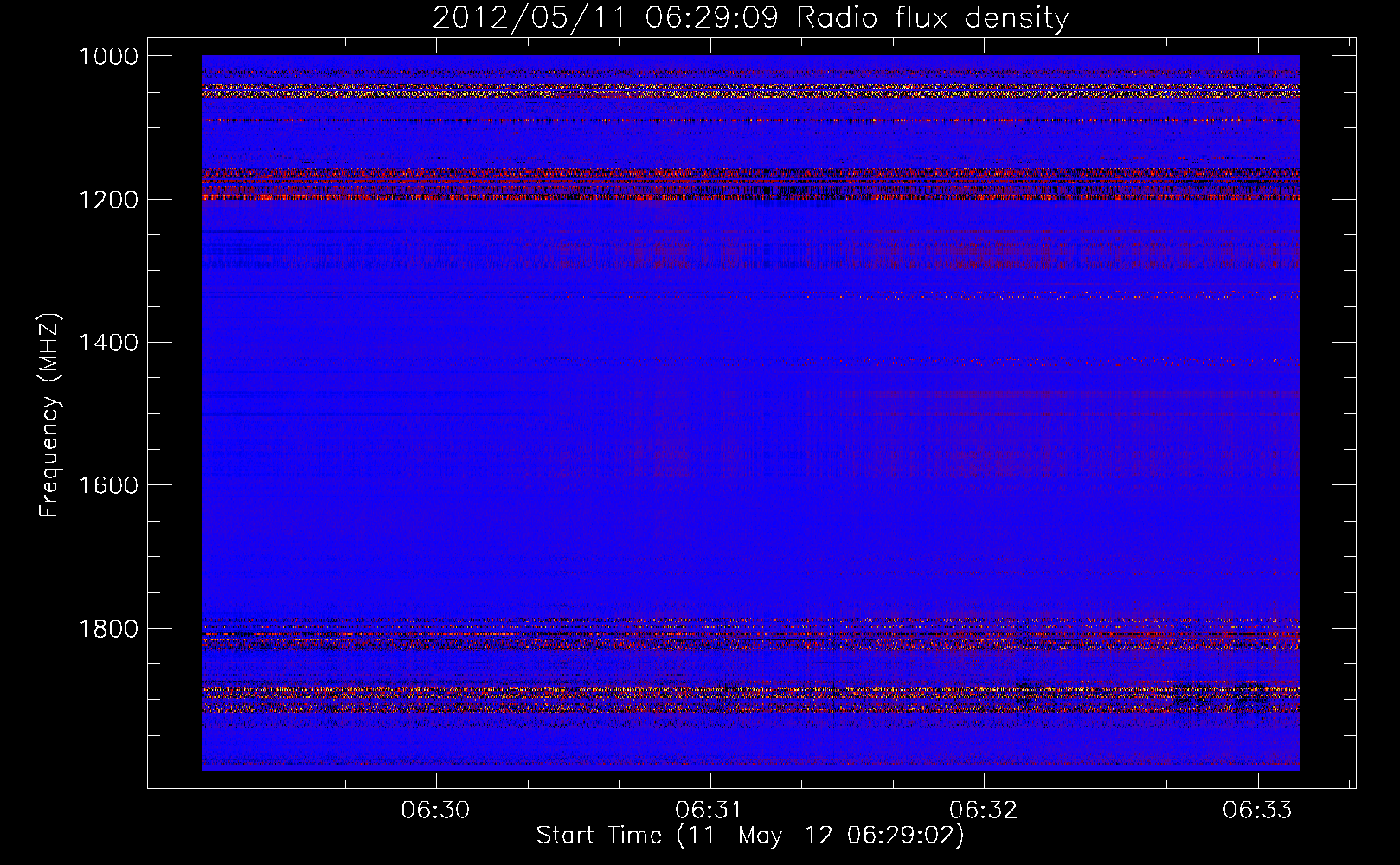Click the 06:30 time tick label

tap(435, 810)
